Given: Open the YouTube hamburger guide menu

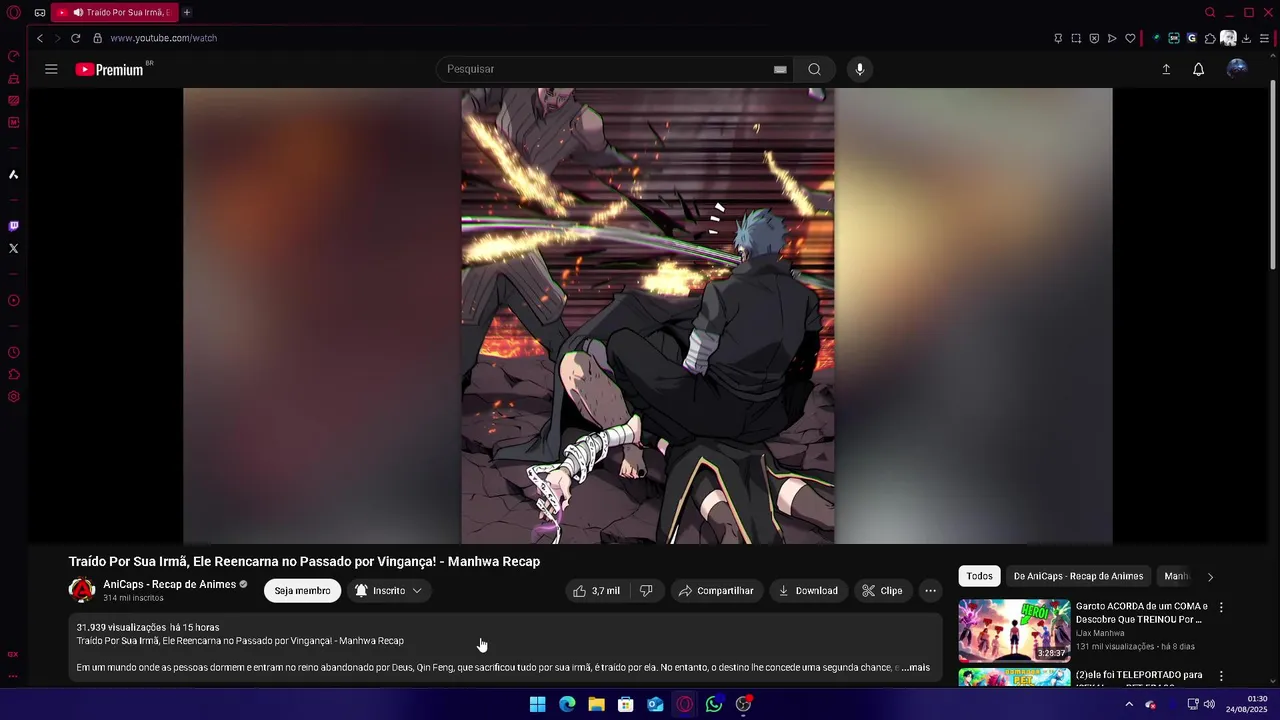Looking at the screenshot, I should coord(51,69).
